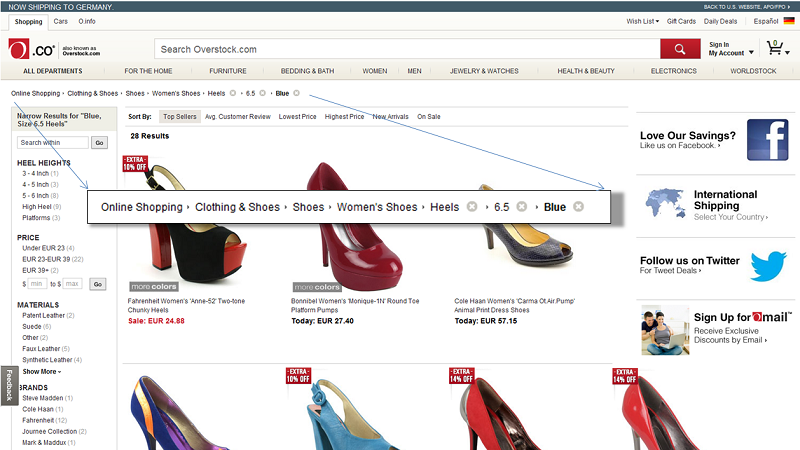Remove the Blue filter in enlarged breadcrumb
Viewport: 800px width, 450px height.
[x=578, y=207]
